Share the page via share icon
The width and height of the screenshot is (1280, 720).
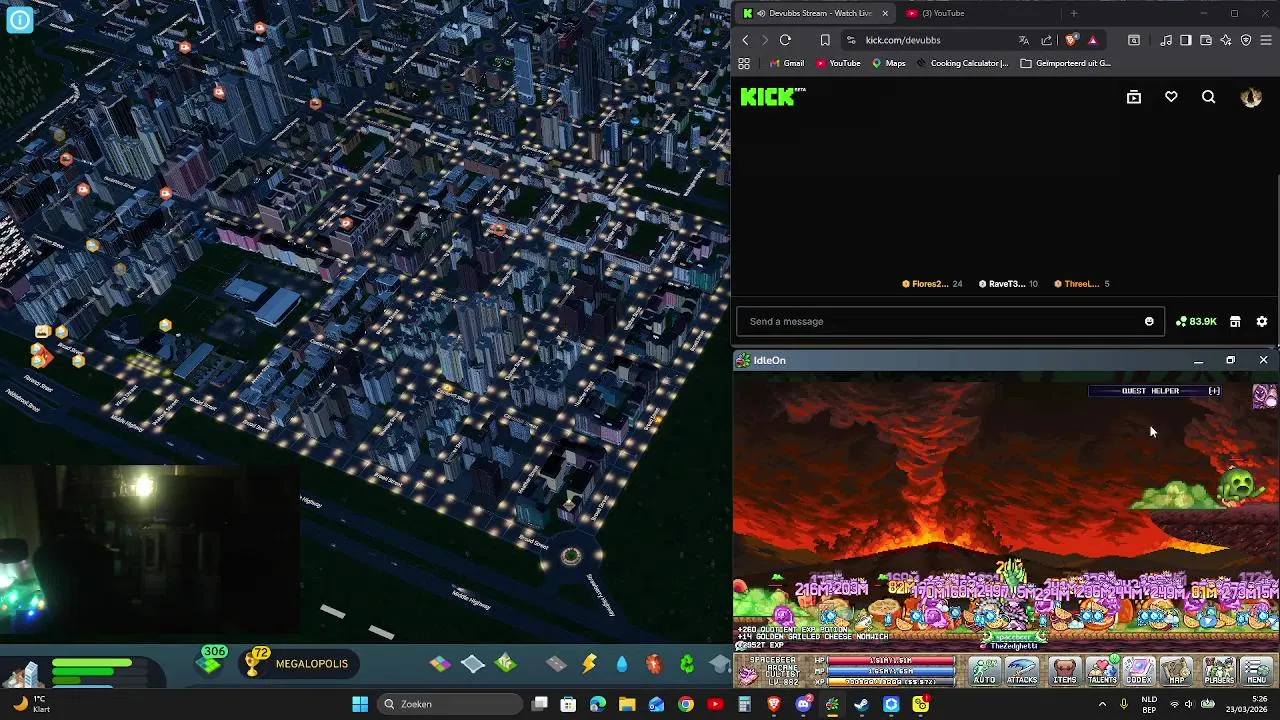tap(1046, 40)
